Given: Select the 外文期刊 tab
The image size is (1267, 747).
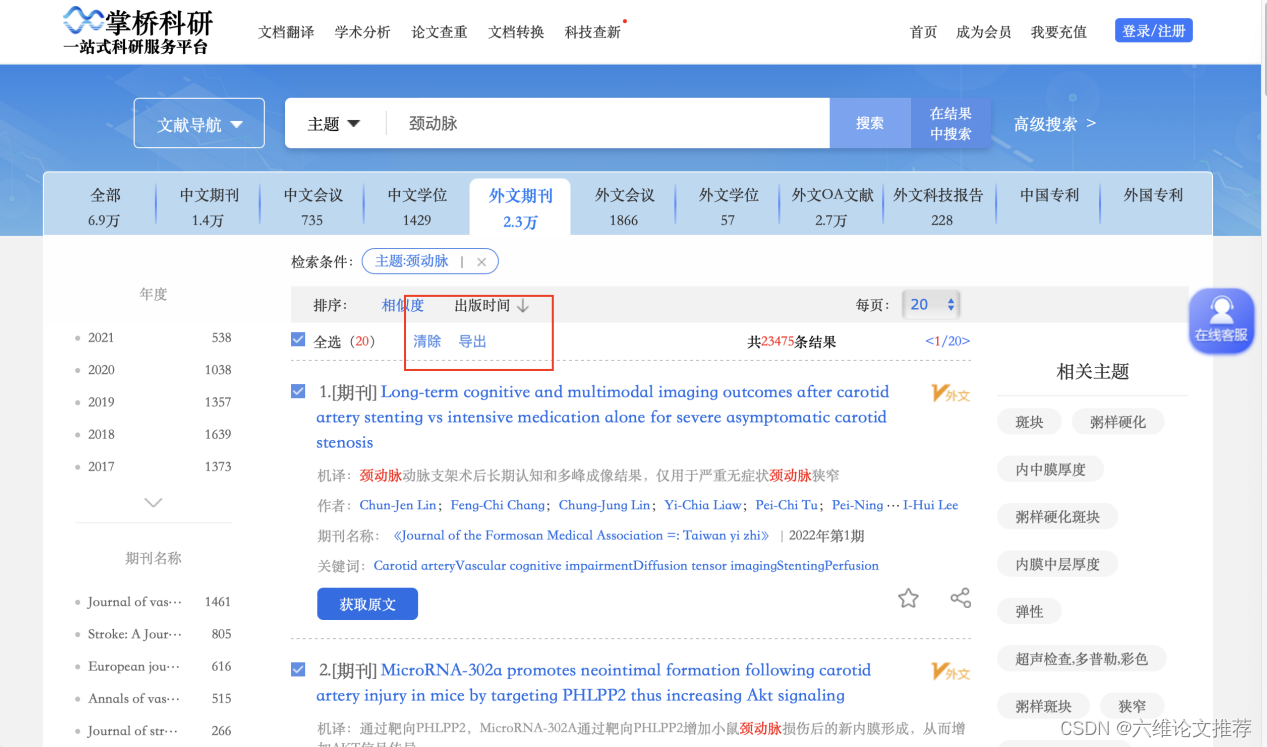Looking at the screenshot, I should 520,208.
